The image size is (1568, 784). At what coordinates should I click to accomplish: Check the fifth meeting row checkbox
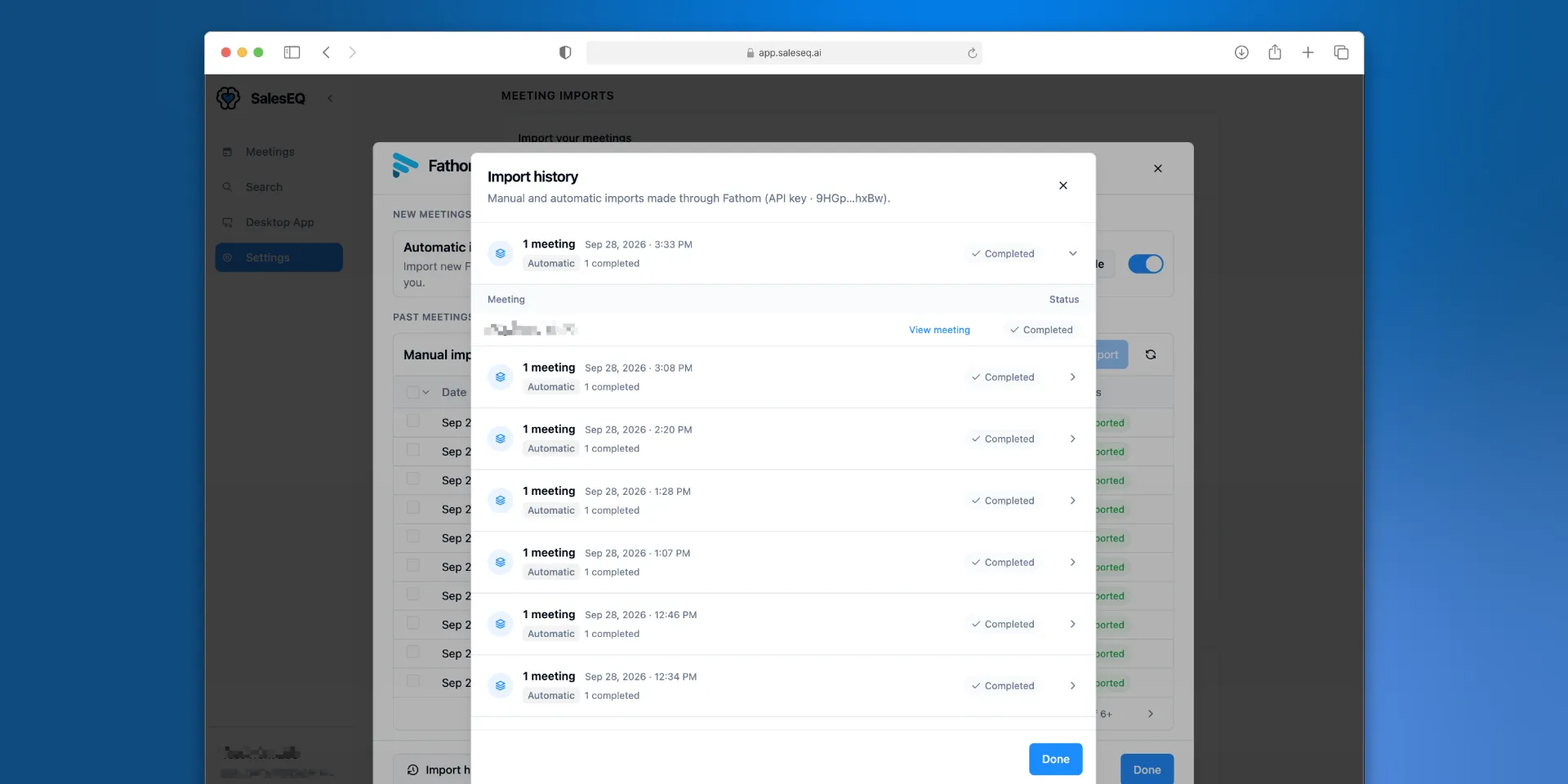click(412, 537)
